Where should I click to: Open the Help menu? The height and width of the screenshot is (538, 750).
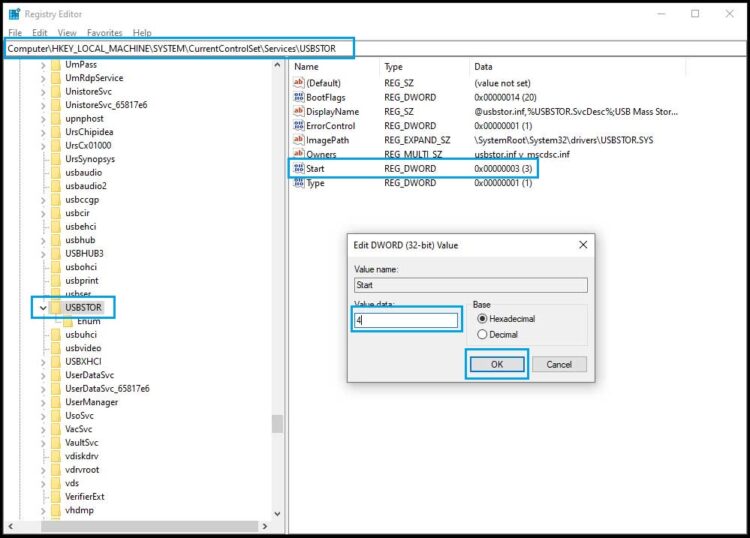click(142, 33)
